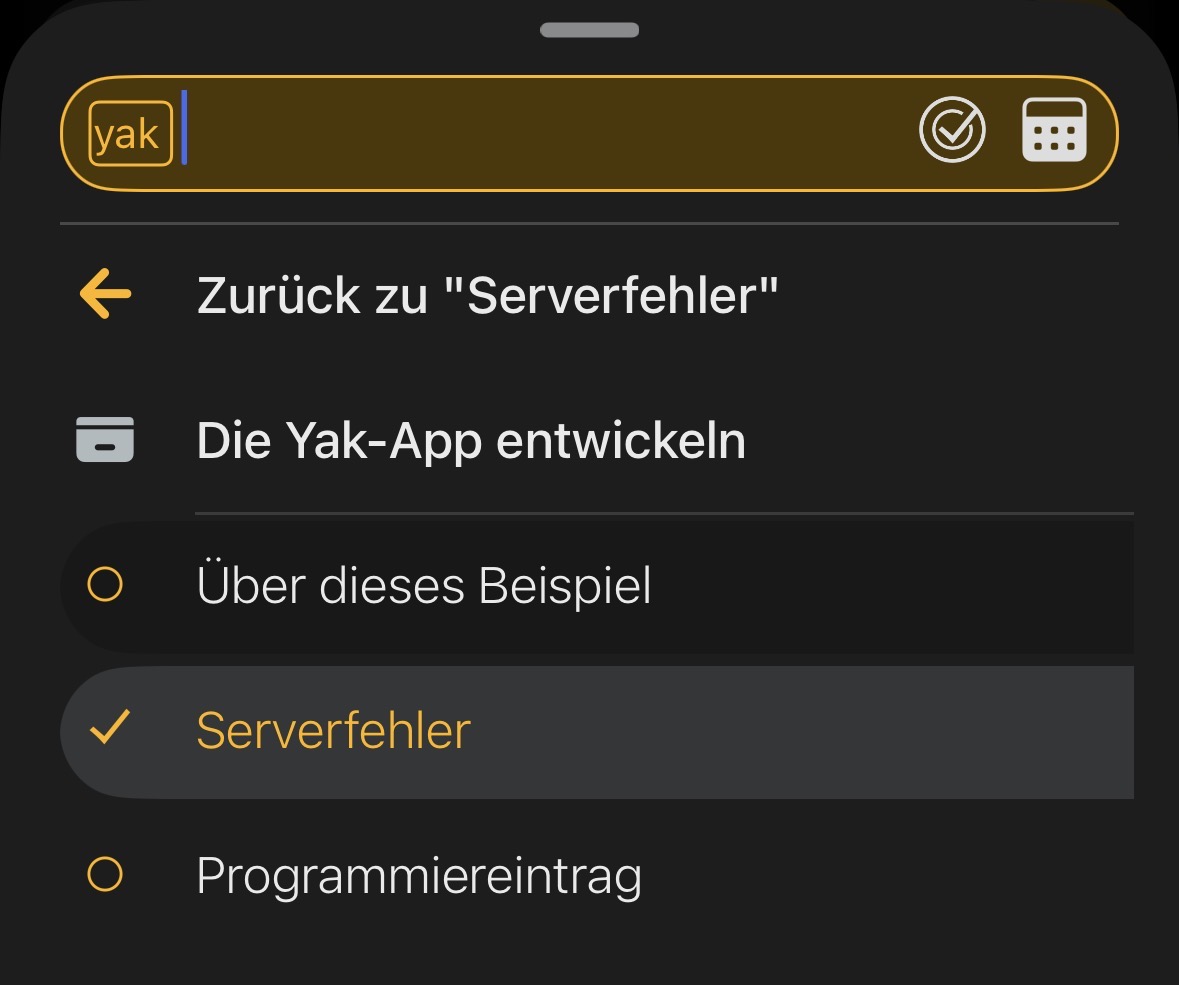Select the circle beside Programmiereintrag
This screenshot has width=1179, height=985.
pos(105,875)
